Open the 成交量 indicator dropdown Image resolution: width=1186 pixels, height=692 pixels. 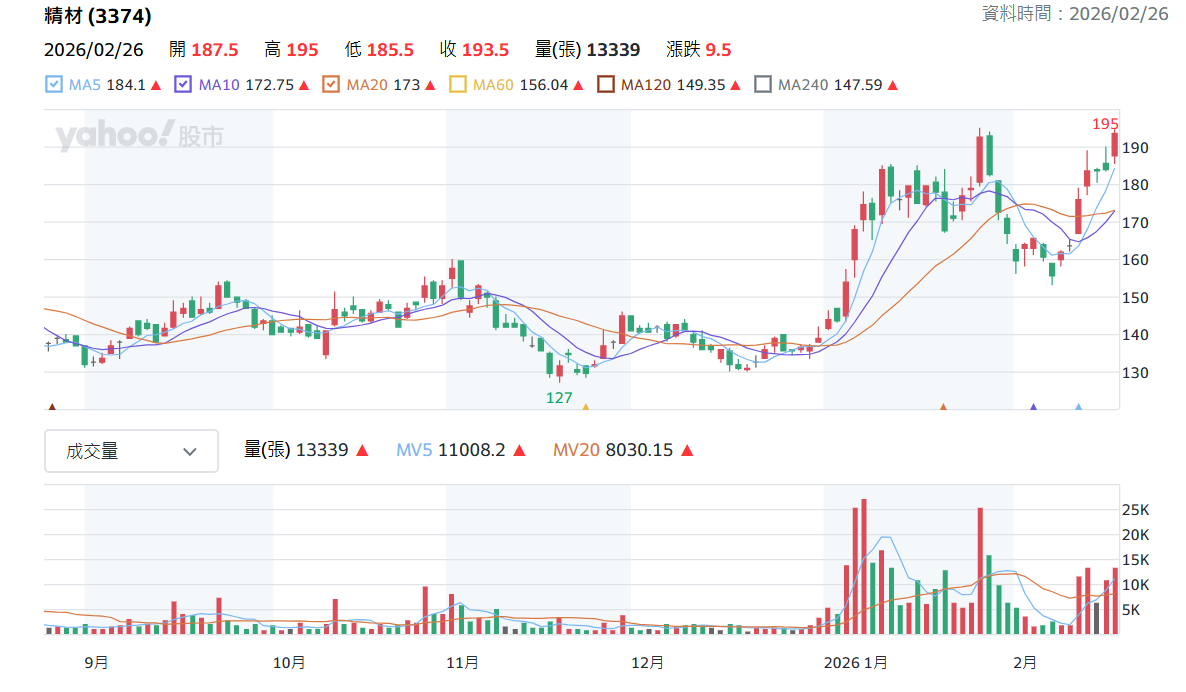tap(132, 452)
